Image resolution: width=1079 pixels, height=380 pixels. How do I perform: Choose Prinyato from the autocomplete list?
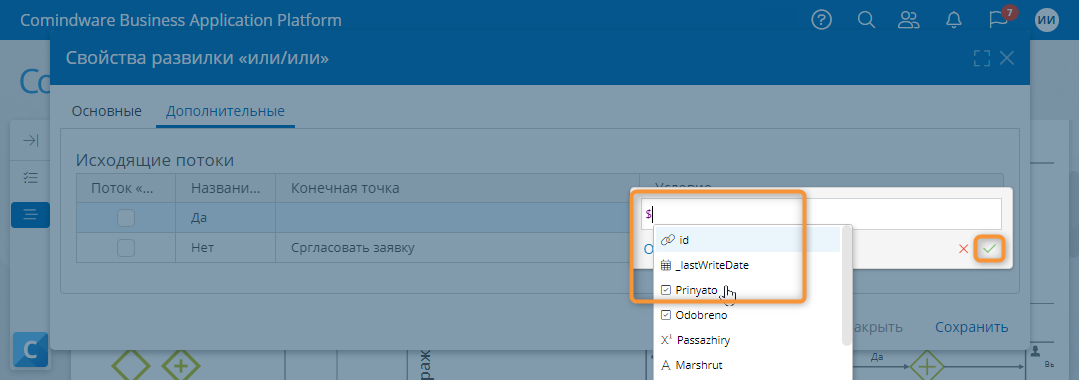coord(747,290)
